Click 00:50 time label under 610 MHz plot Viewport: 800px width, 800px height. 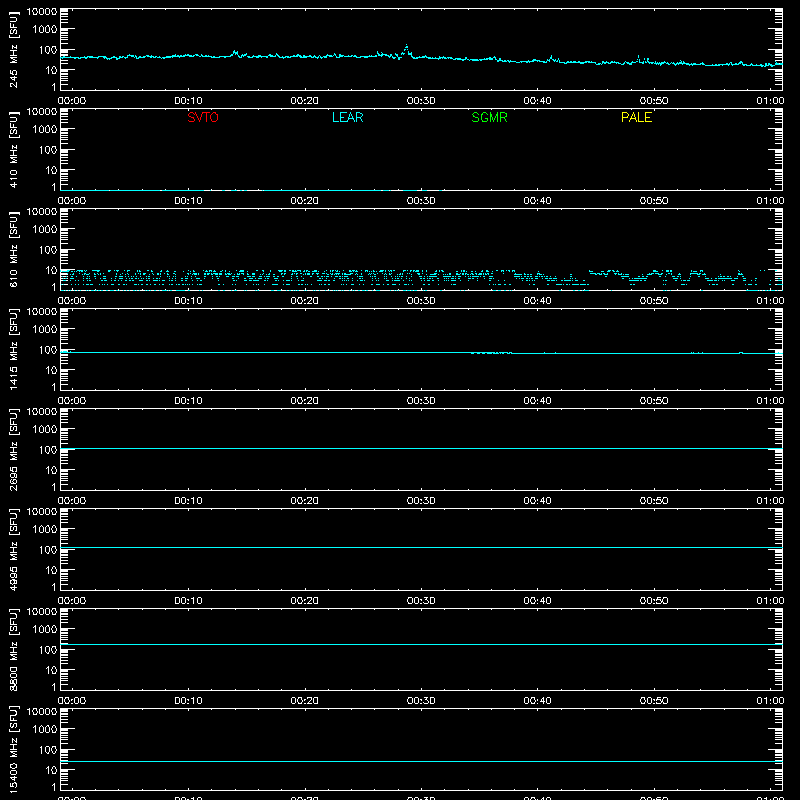[654, 301]
